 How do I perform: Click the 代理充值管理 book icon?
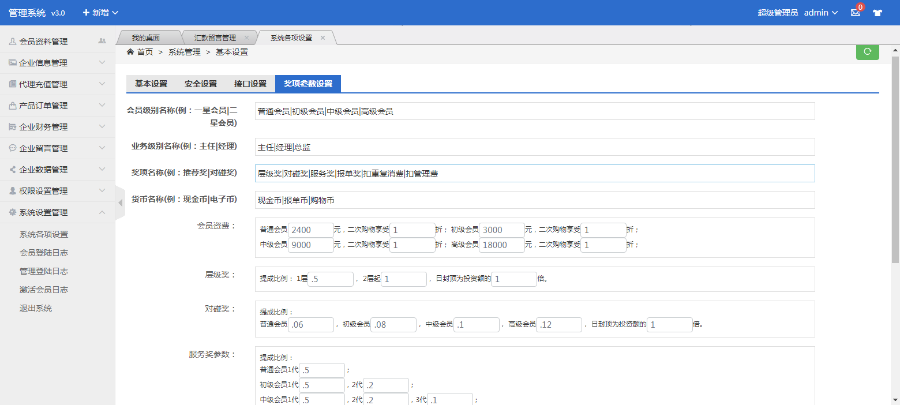pos(13,84)
